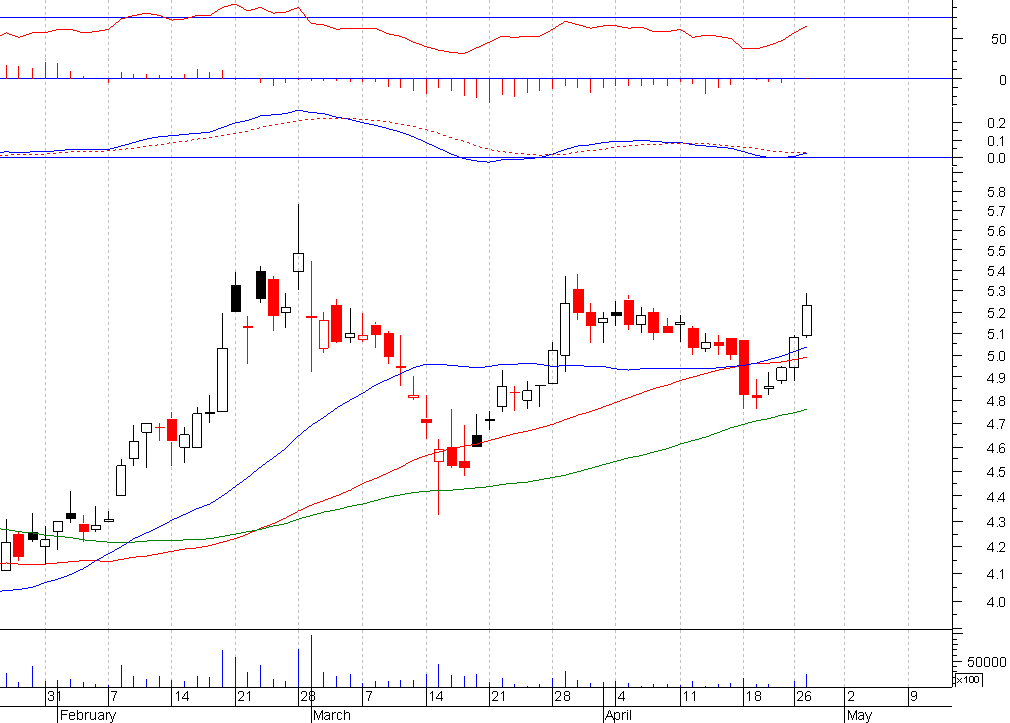Click the 5.4 price axis value
This screenshot has width=1010, height=723.
pyautogui.click(x=996, y=271)
